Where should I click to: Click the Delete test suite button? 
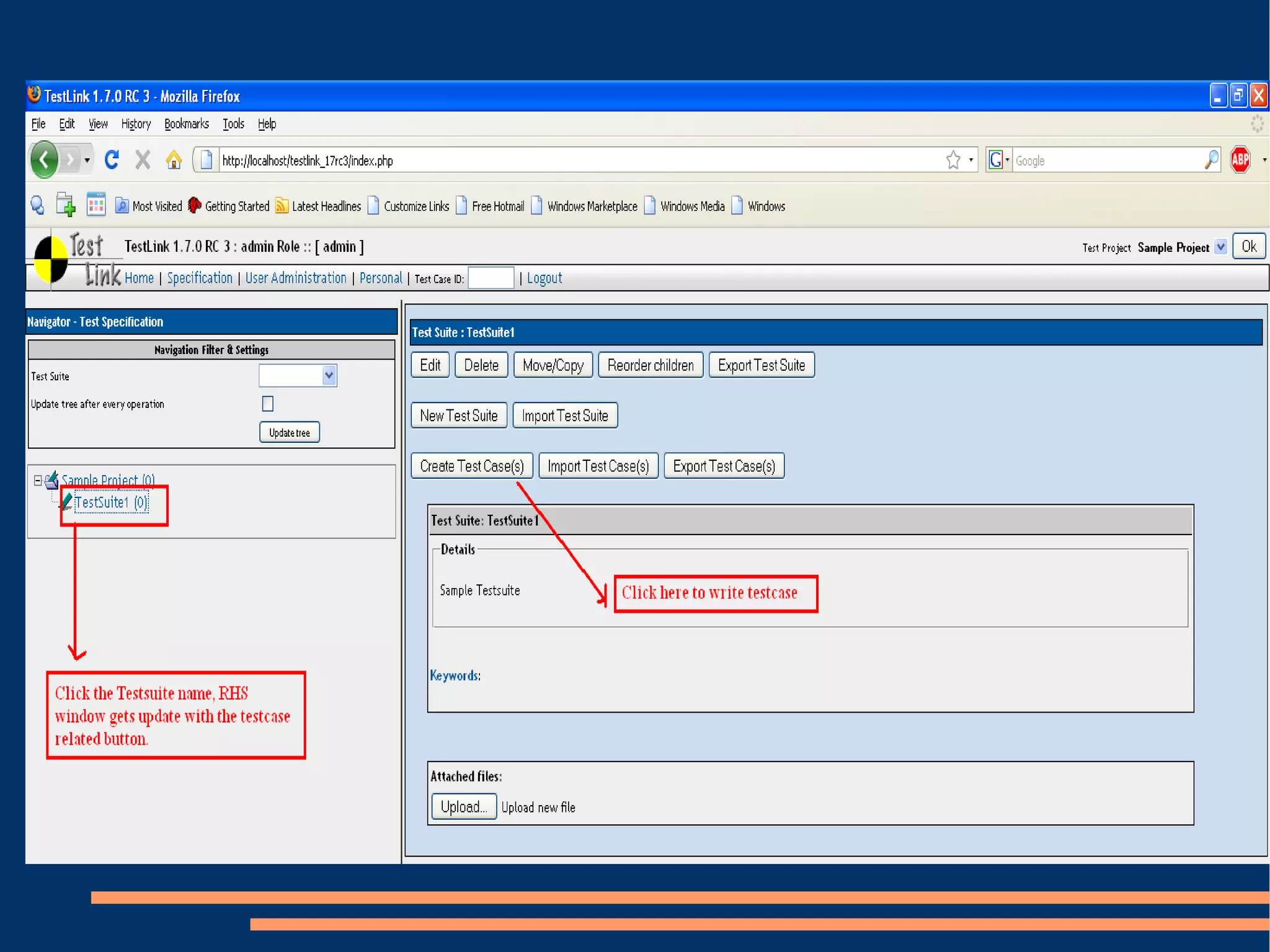click(x=481, y=365)
